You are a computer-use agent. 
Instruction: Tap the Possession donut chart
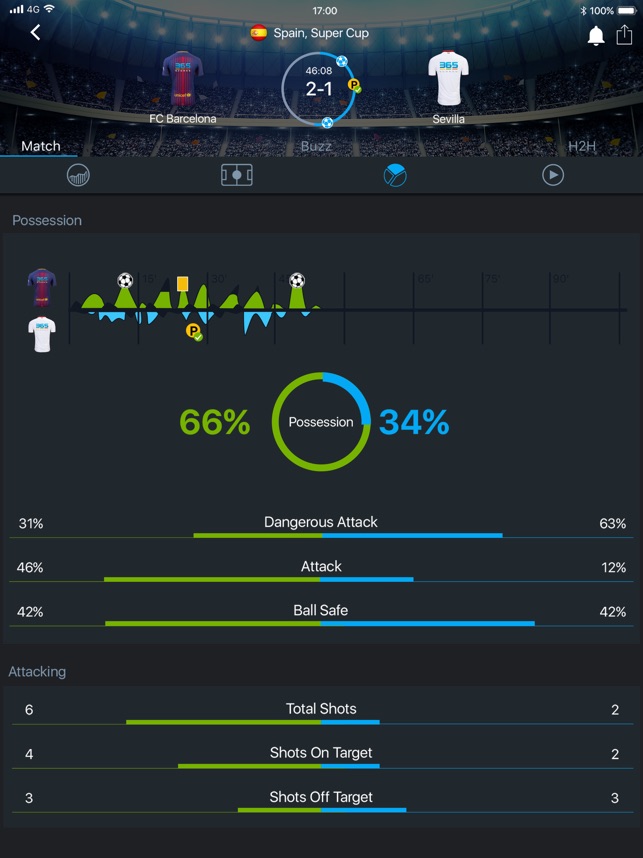click(x=321, y=422)
